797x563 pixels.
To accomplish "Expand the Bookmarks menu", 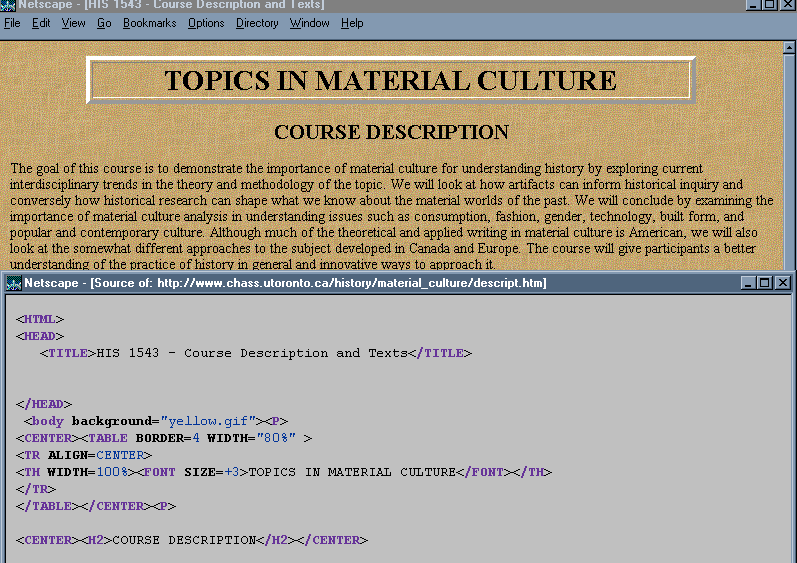I will tap(149, 23).
